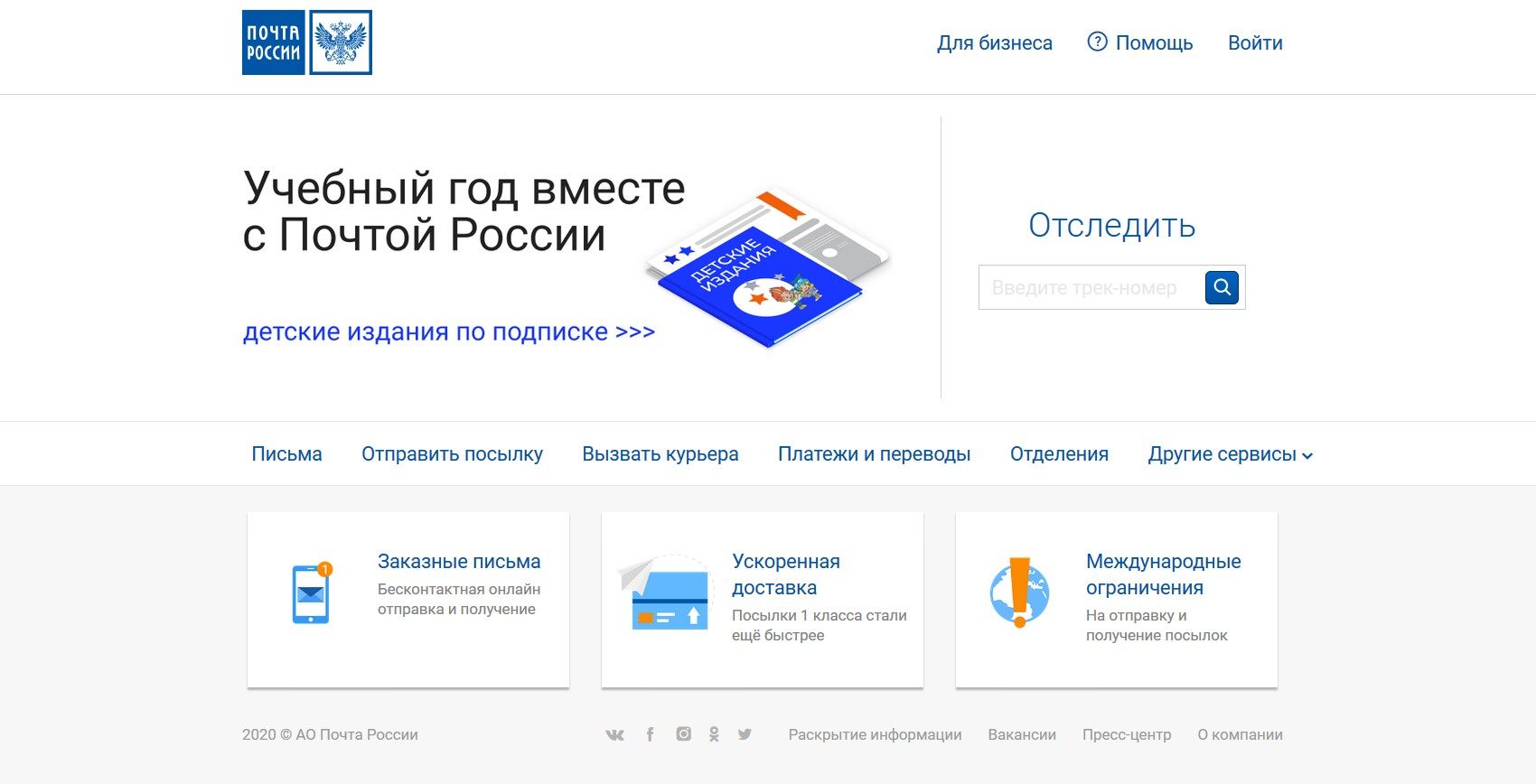This screenshot has width=1536, height=784.
Task: Click the question mark help icon
Action: point(1097,42)
